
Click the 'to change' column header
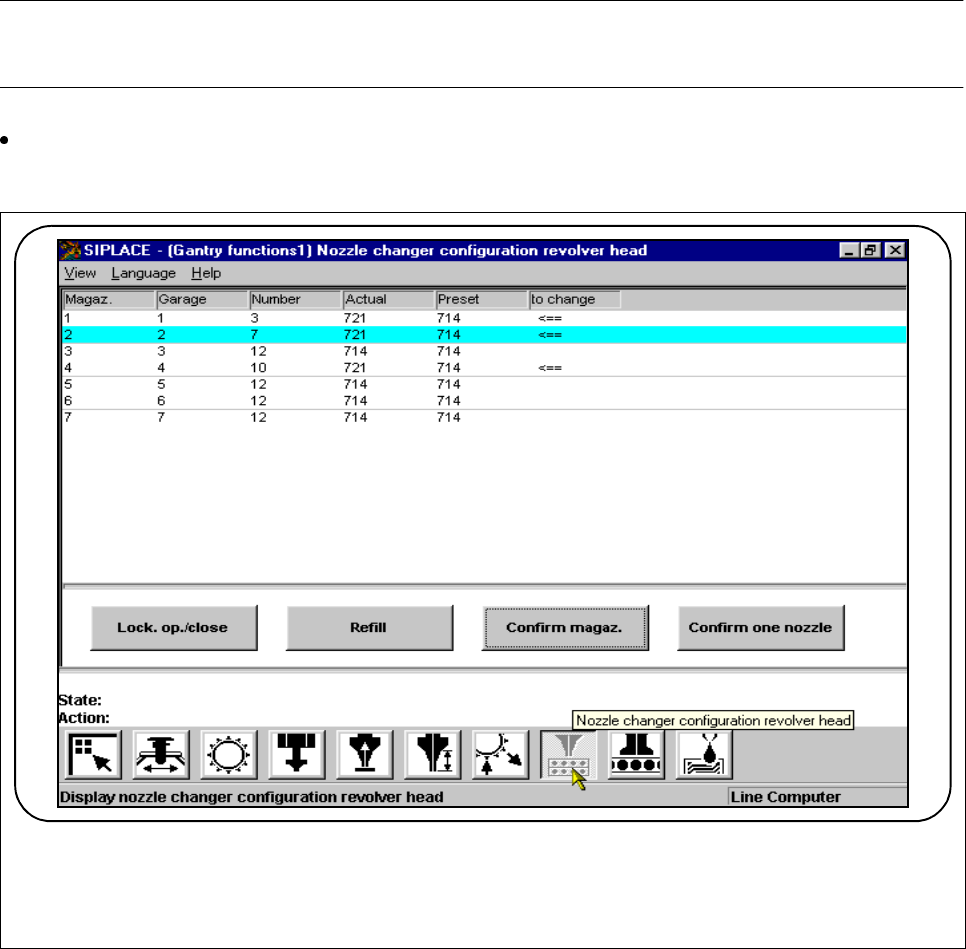click(x=575, y=299)
